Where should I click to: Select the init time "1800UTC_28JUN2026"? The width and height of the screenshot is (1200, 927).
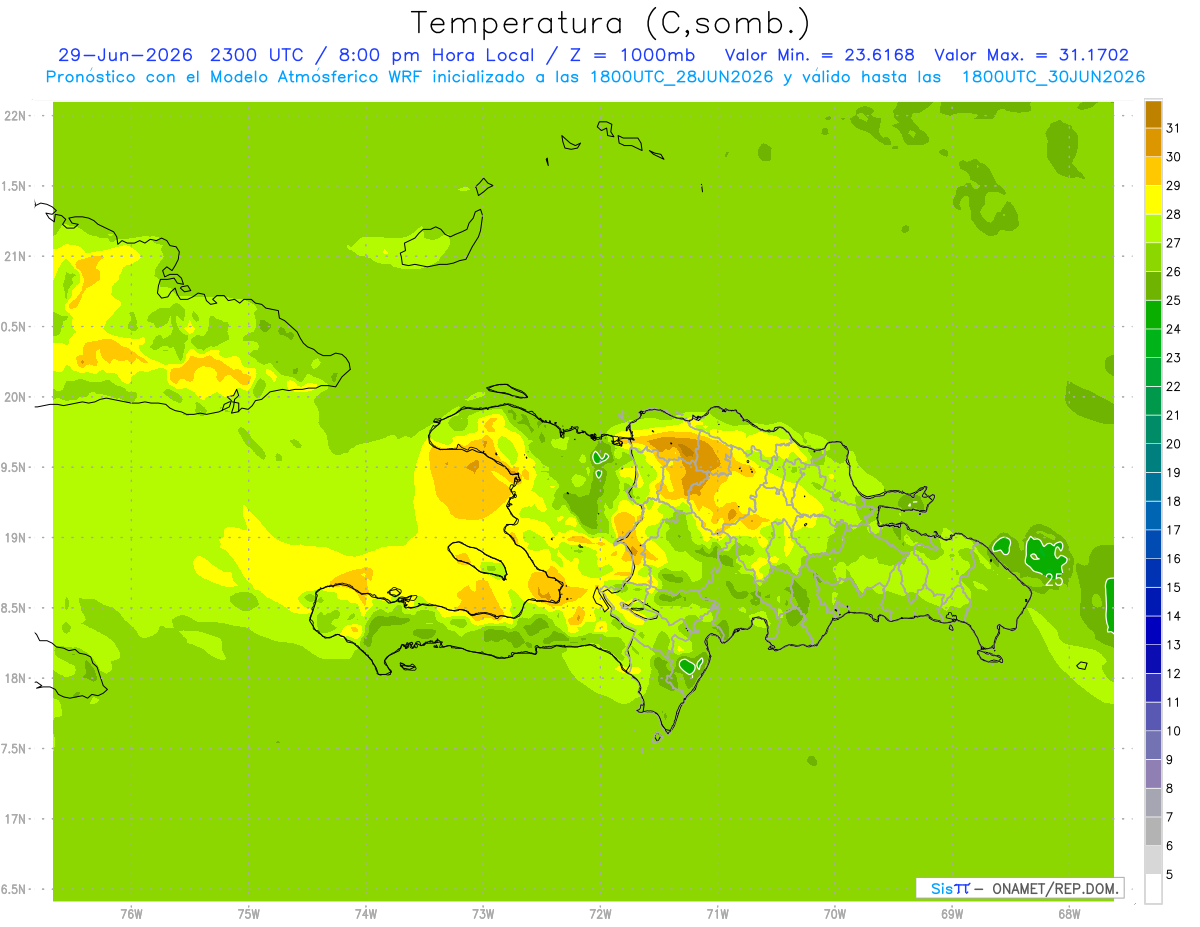[x=682, y=77]
